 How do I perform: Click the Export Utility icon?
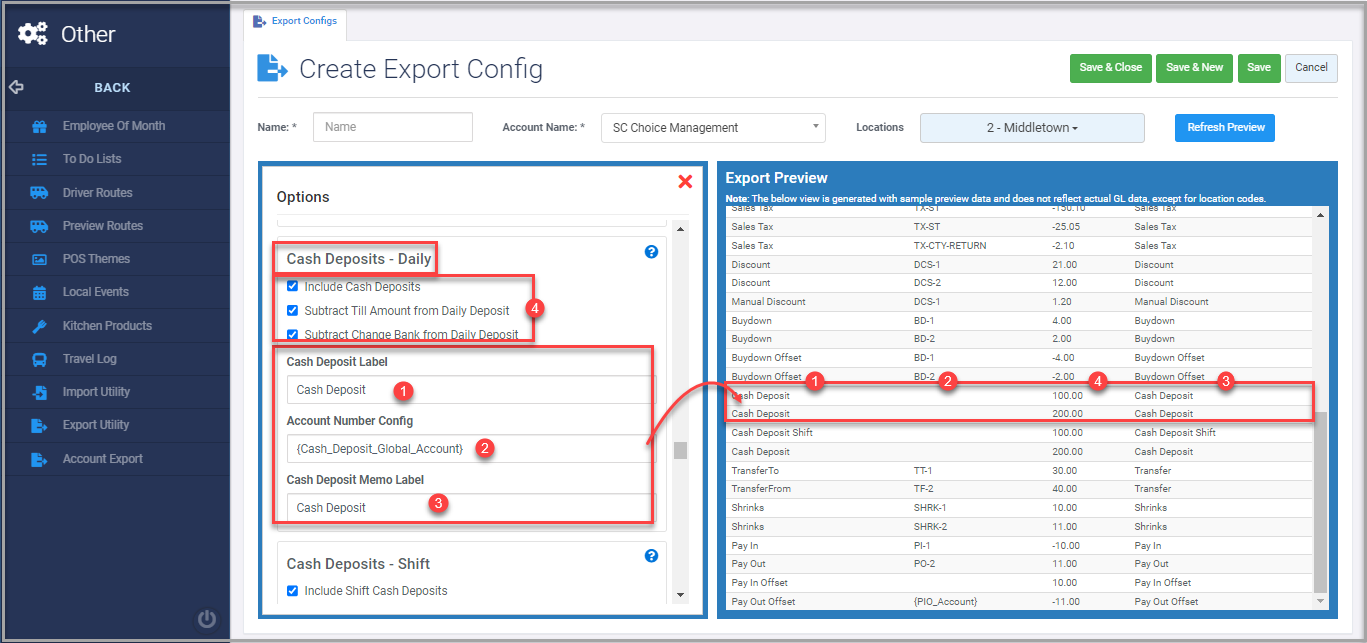tap(39, 425)
